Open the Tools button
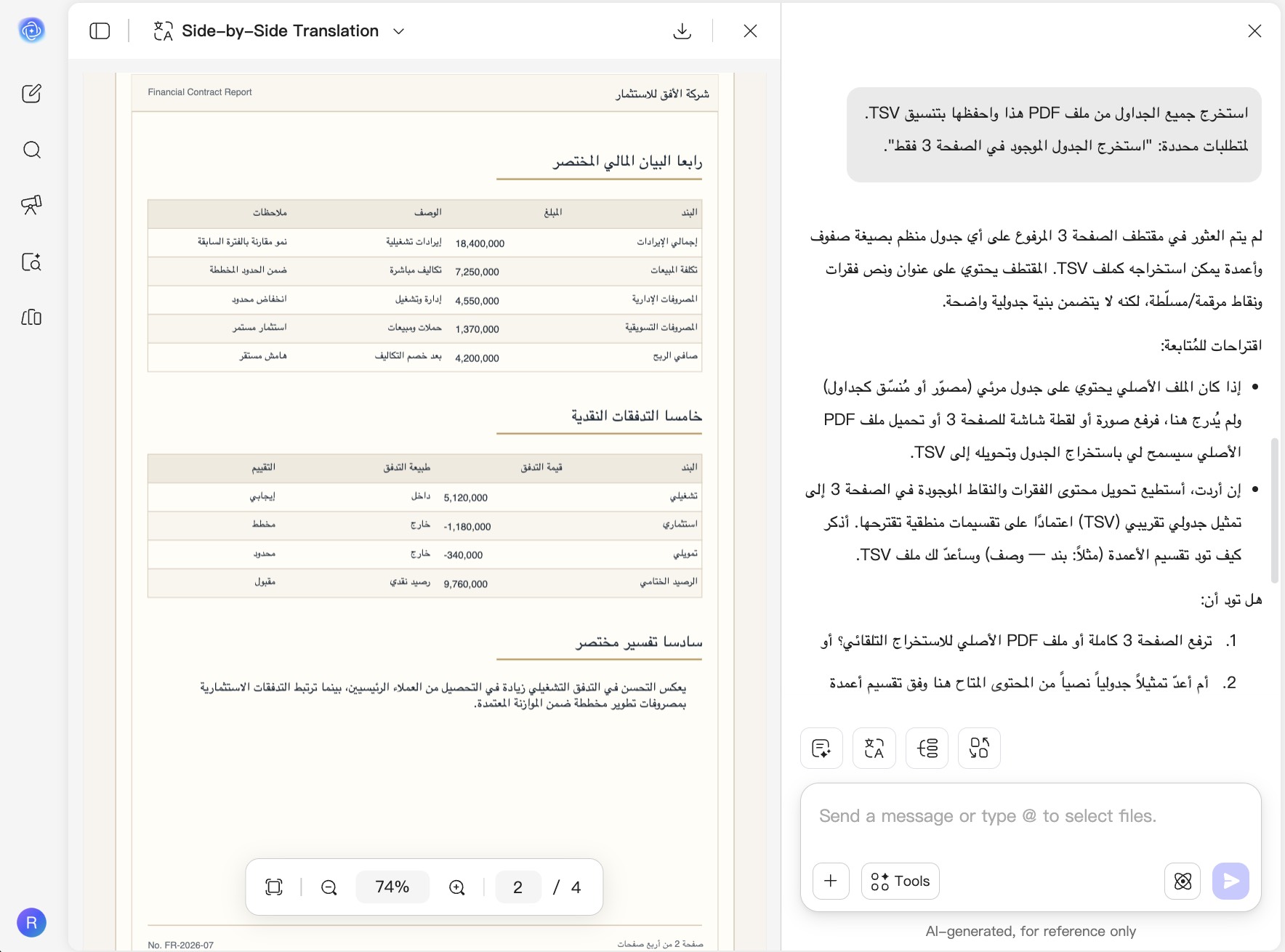1285x952 pixels. 900,881
